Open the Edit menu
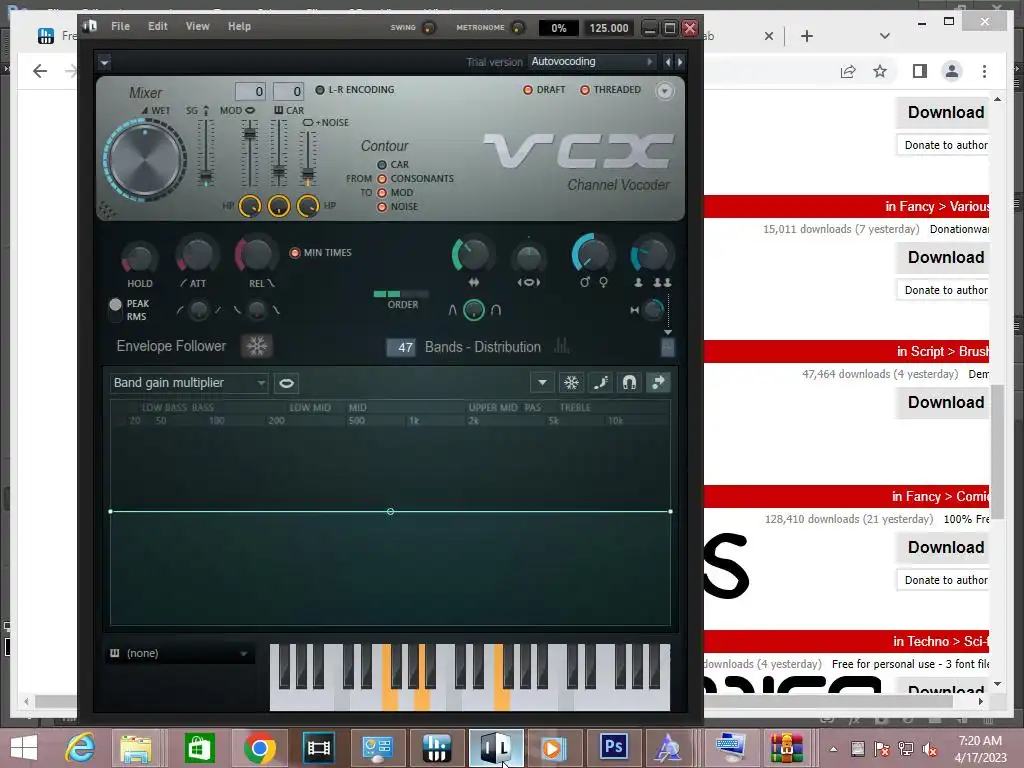1024x768 pixels. (157, 26)
